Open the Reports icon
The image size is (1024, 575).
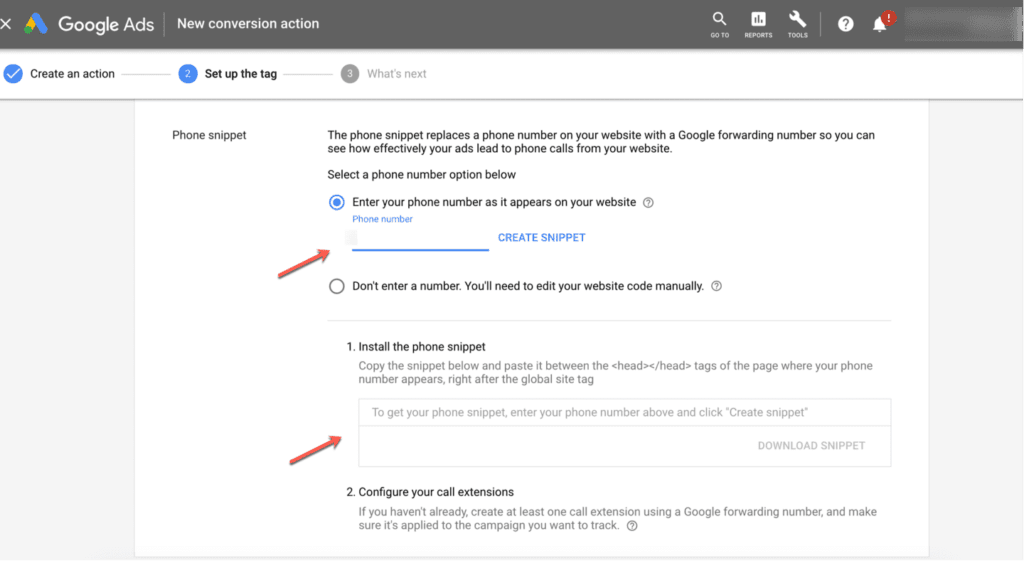pyautogui.click(x=758, y=24)
